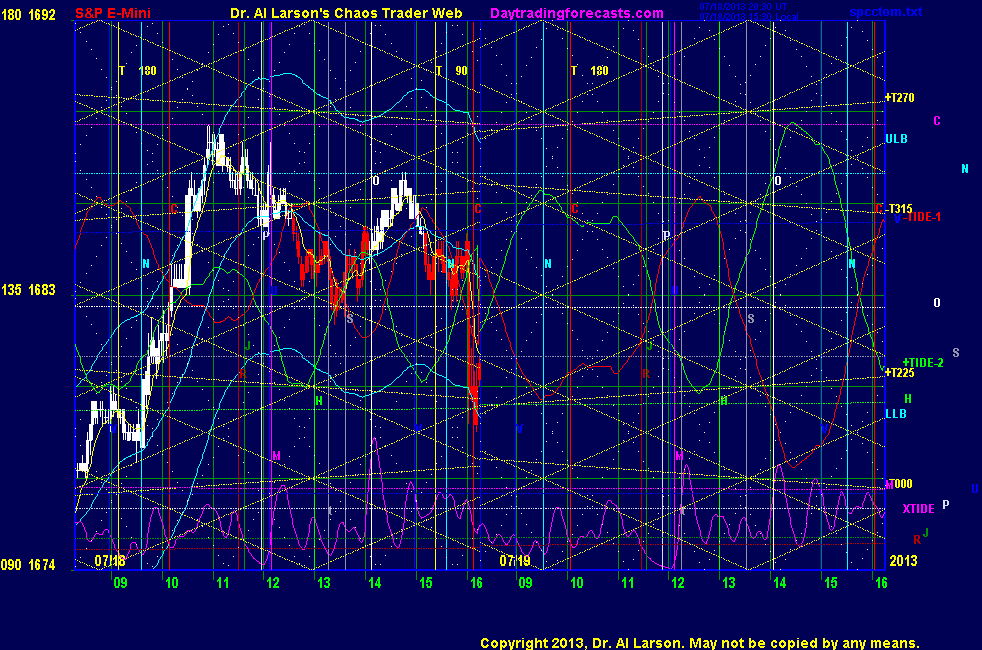Click the 180 1692 price axis label

(28, 14)
